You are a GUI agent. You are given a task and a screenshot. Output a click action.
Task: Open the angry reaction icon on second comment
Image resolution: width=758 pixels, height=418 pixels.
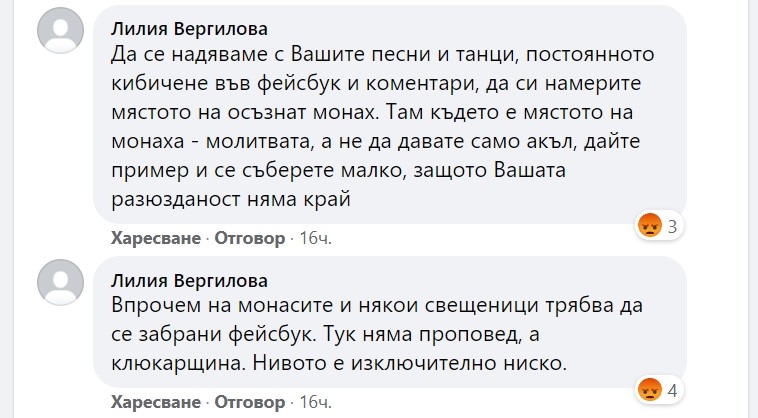pos(649,389)
